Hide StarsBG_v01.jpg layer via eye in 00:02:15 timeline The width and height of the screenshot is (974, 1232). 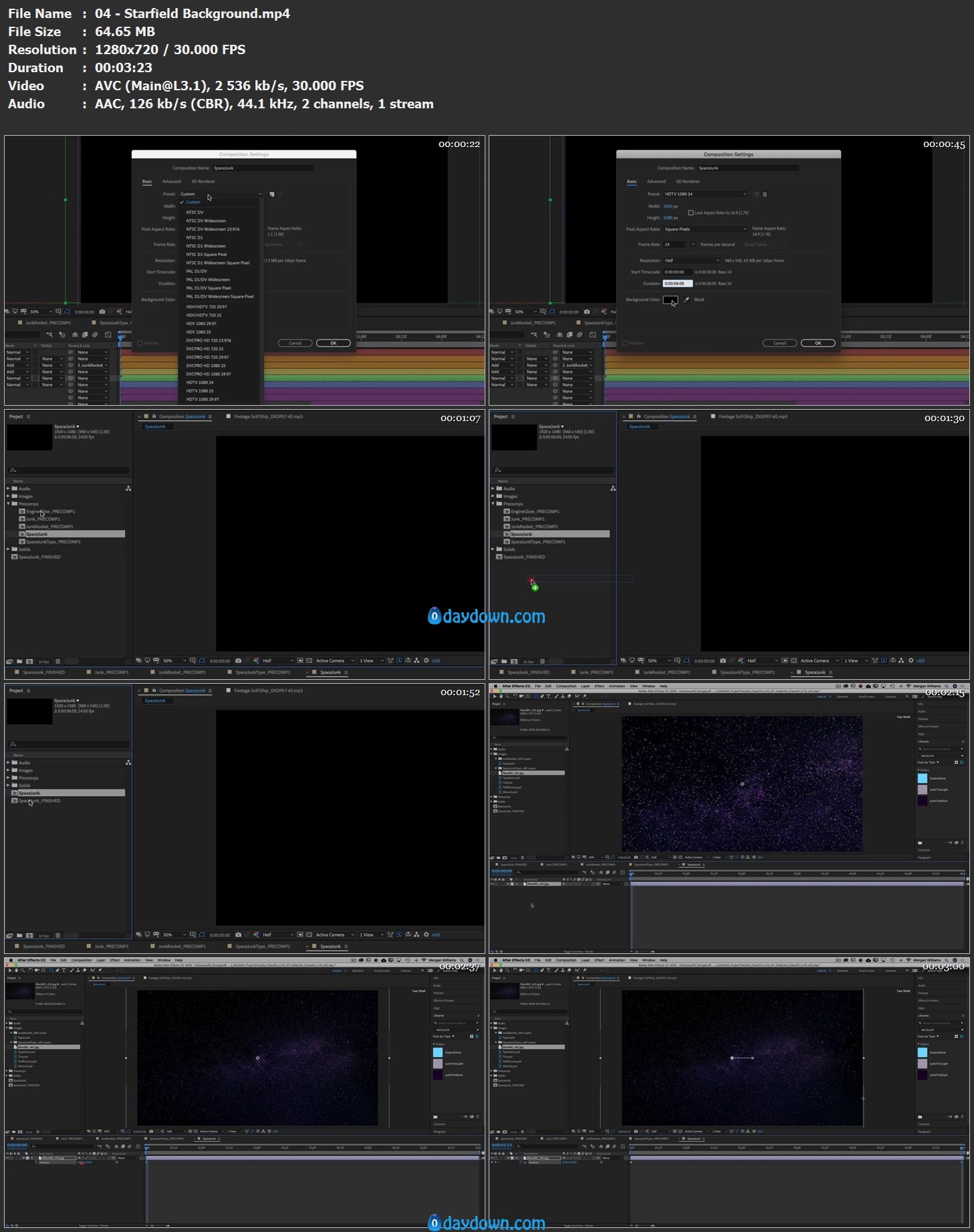[492, 884]
